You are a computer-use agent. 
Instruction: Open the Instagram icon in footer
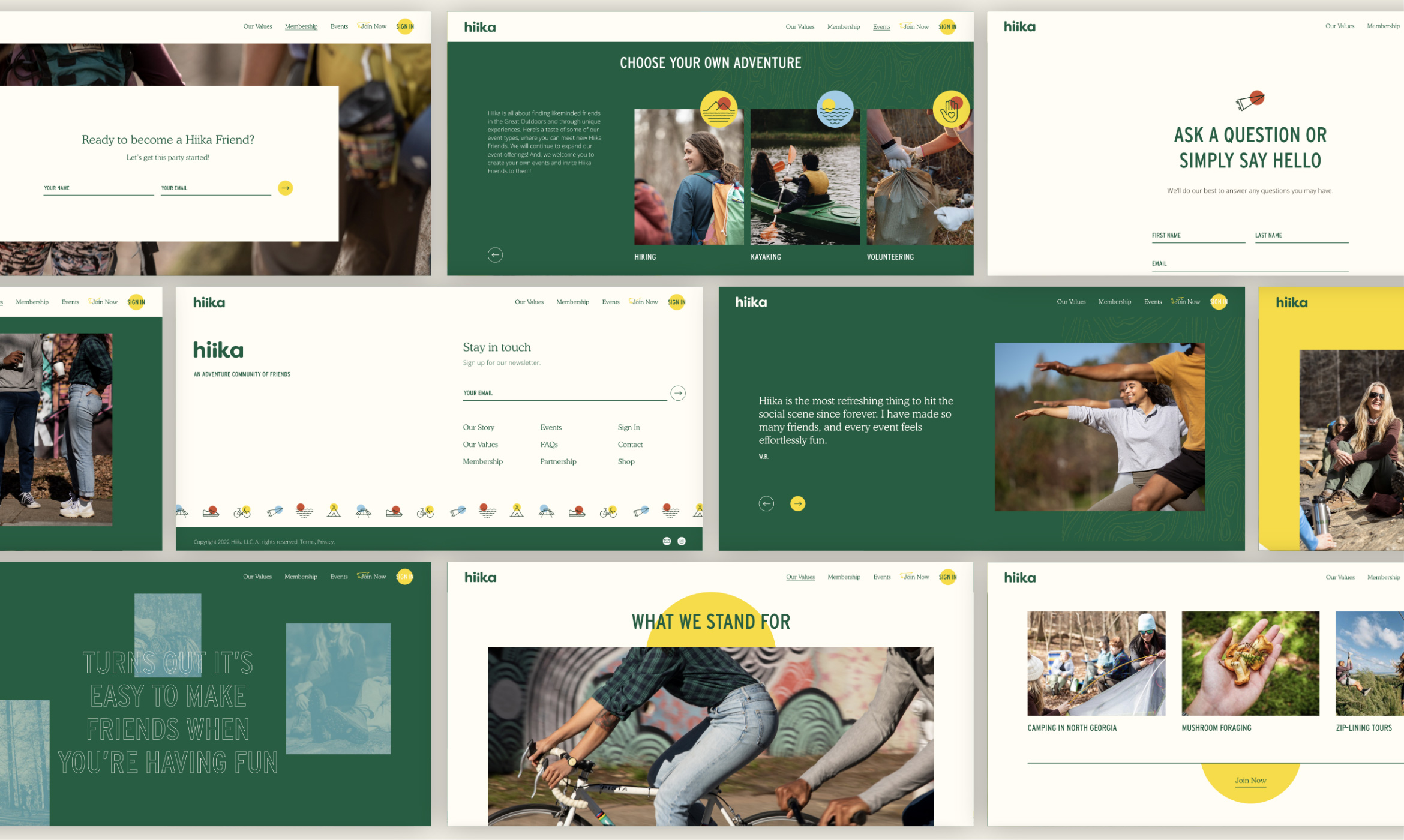682,541
